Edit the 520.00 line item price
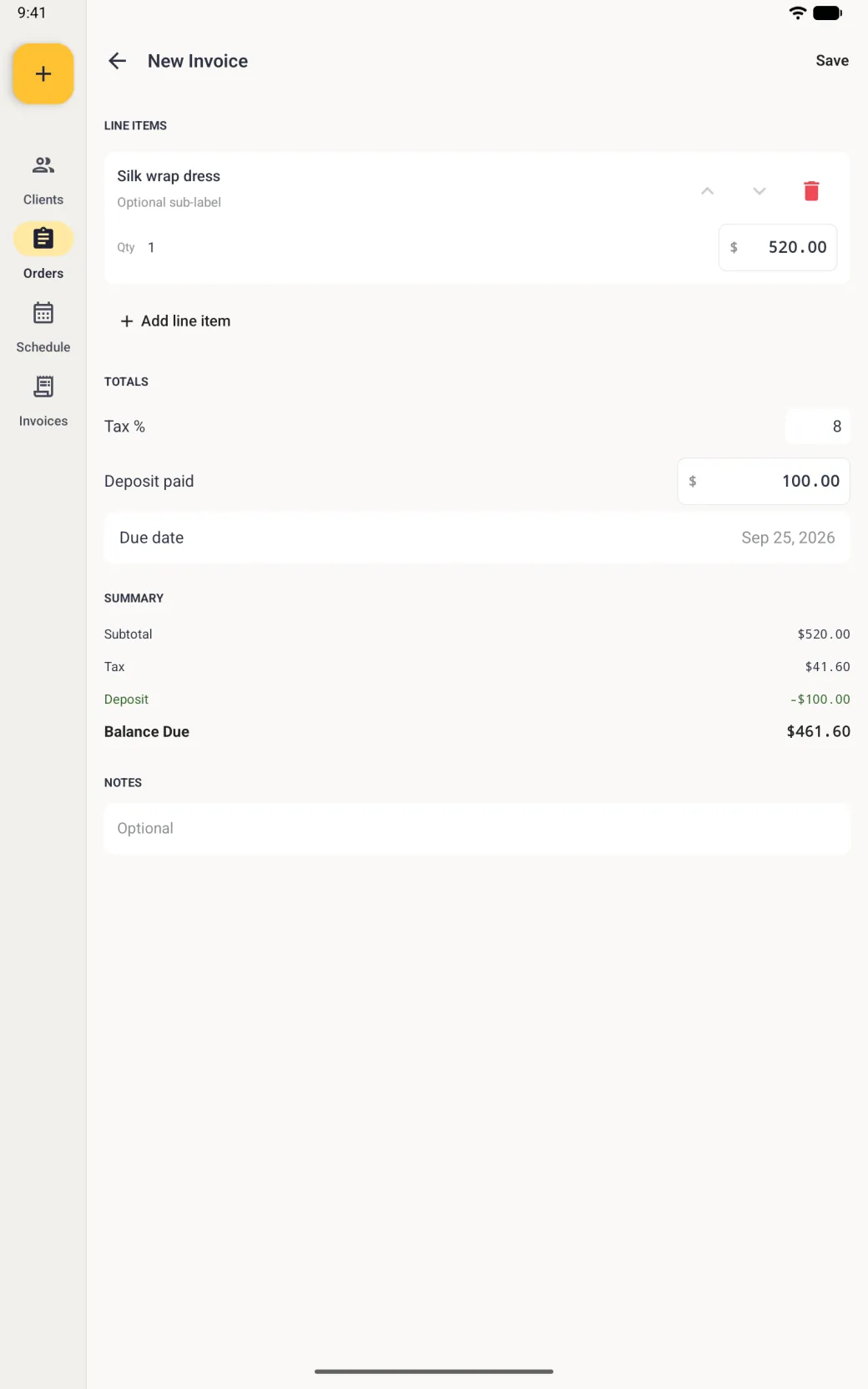Image resolution: width=868 pixels, height=1389 pixels. [x=778, y=247]
